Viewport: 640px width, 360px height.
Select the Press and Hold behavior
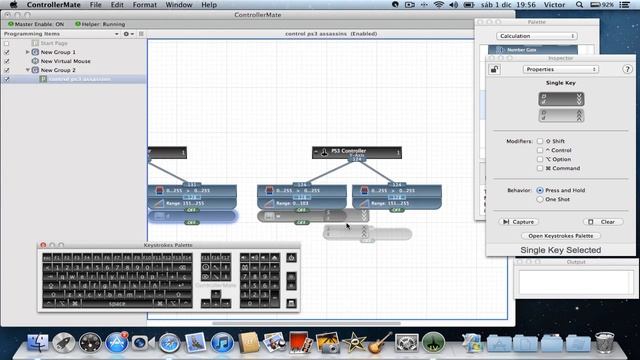pyautogui.click(x=540, y=190)
